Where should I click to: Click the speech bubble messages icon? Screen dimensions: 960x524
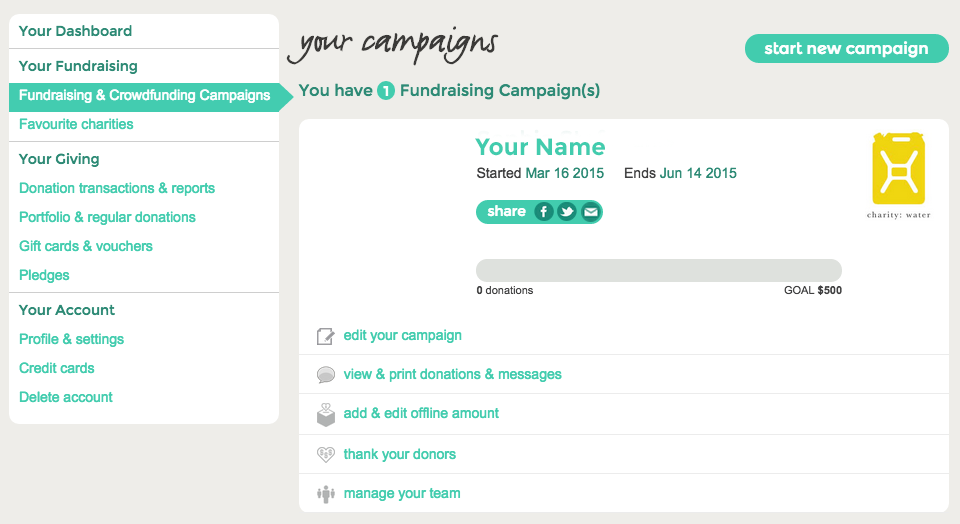[x=326, y=375]
